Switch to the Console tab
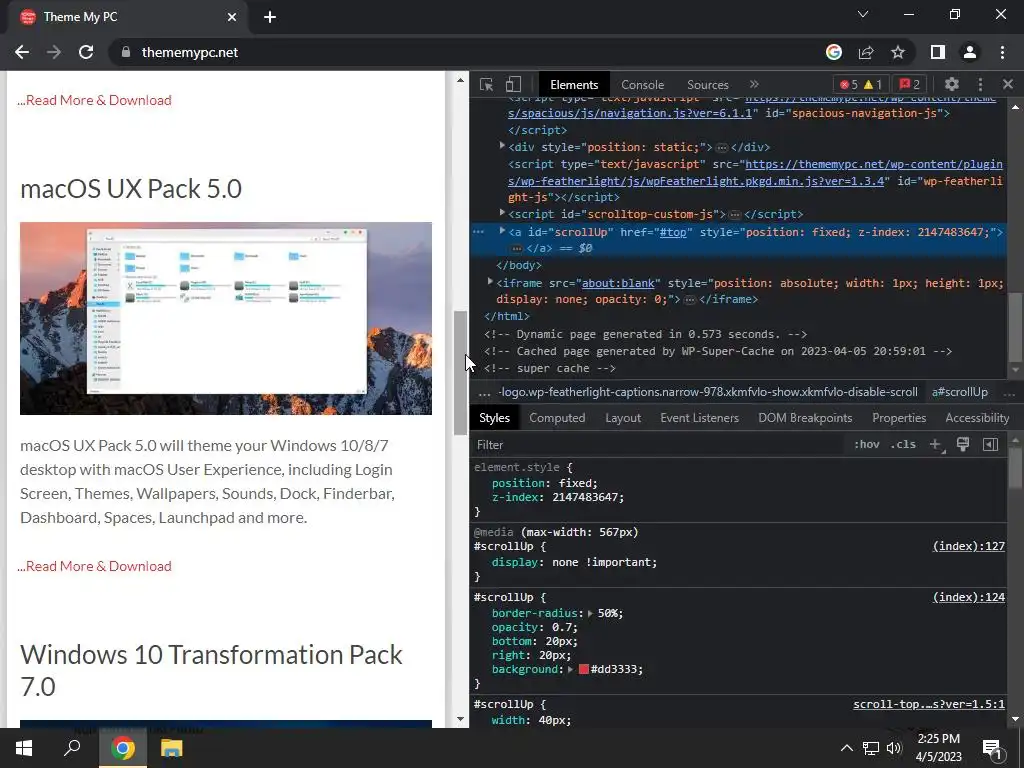This screenshot has width=1024, height=768. pos(642,85)
